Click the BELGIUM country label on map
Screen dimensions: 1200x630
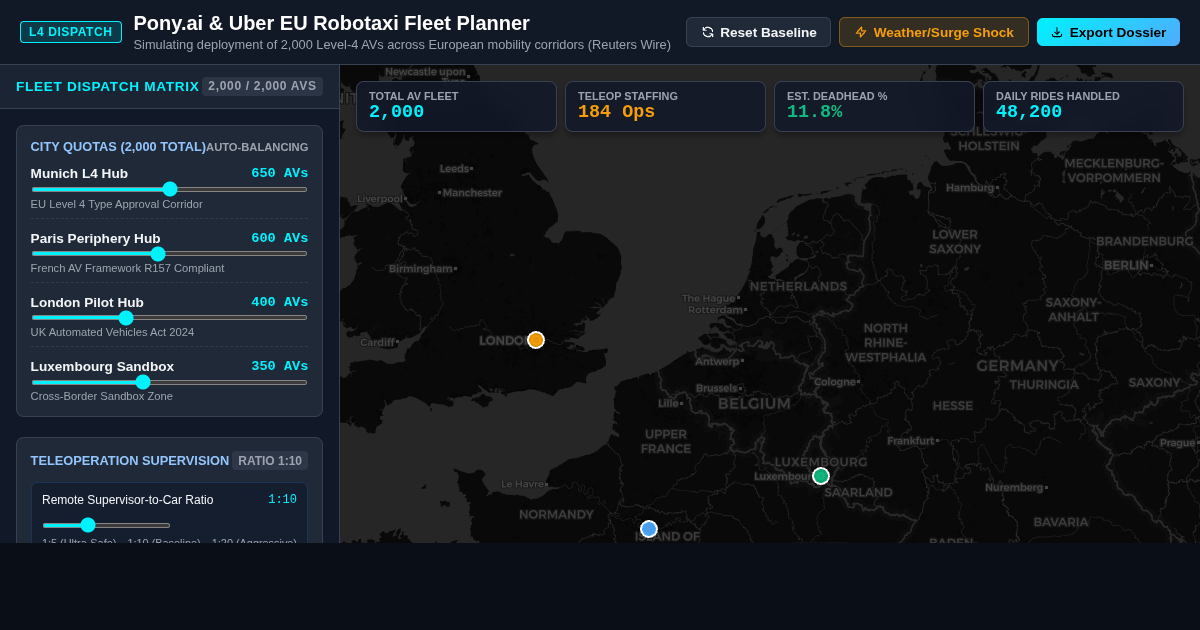click(754, 404)
